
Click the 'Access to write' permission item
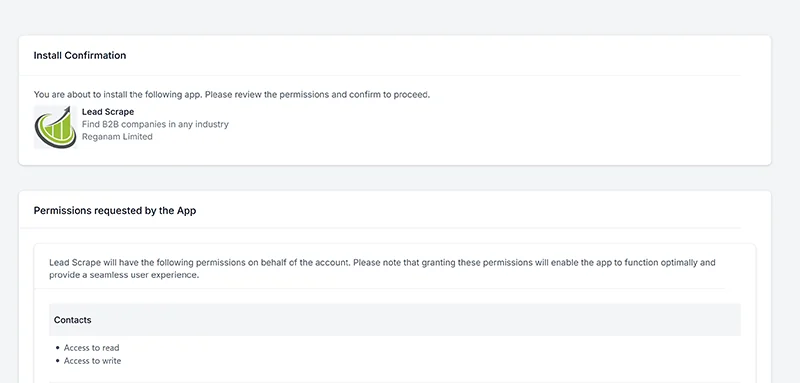point(92,361)
